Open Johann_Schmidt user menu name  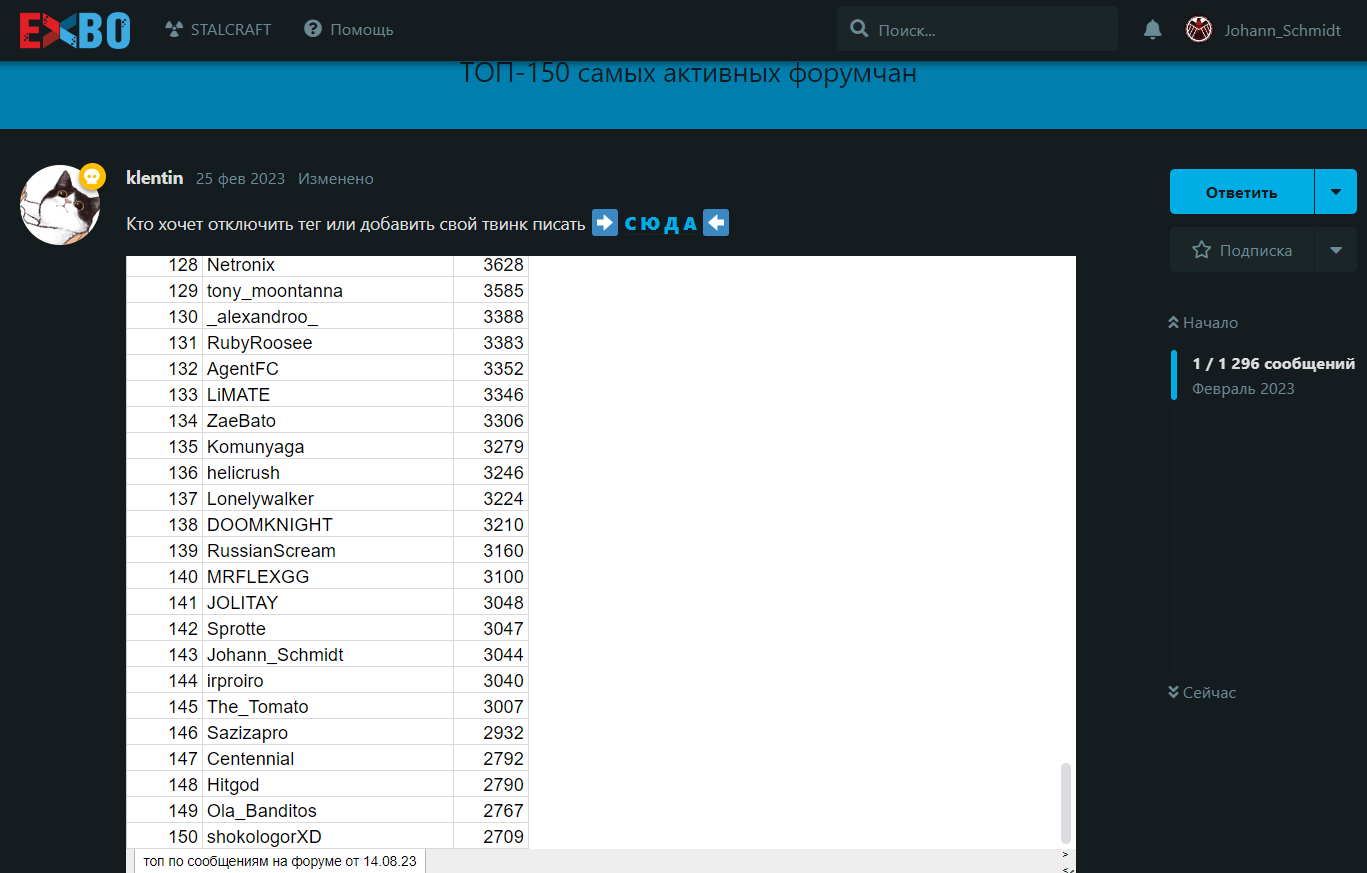coord(1283,30)
